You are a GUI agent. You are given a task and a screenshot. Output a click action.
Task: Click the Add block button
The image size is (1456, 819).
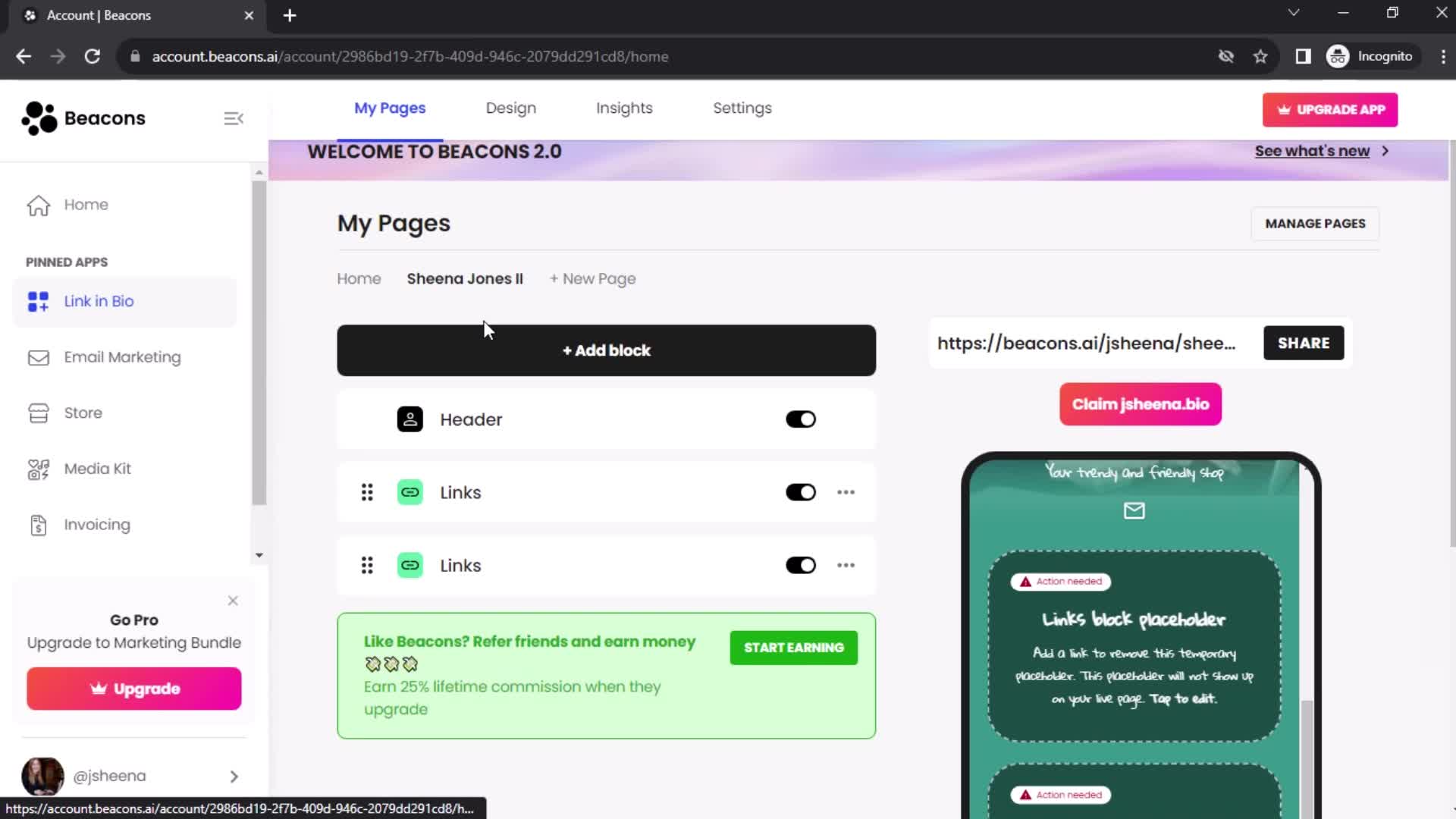(x=606, y=350)
